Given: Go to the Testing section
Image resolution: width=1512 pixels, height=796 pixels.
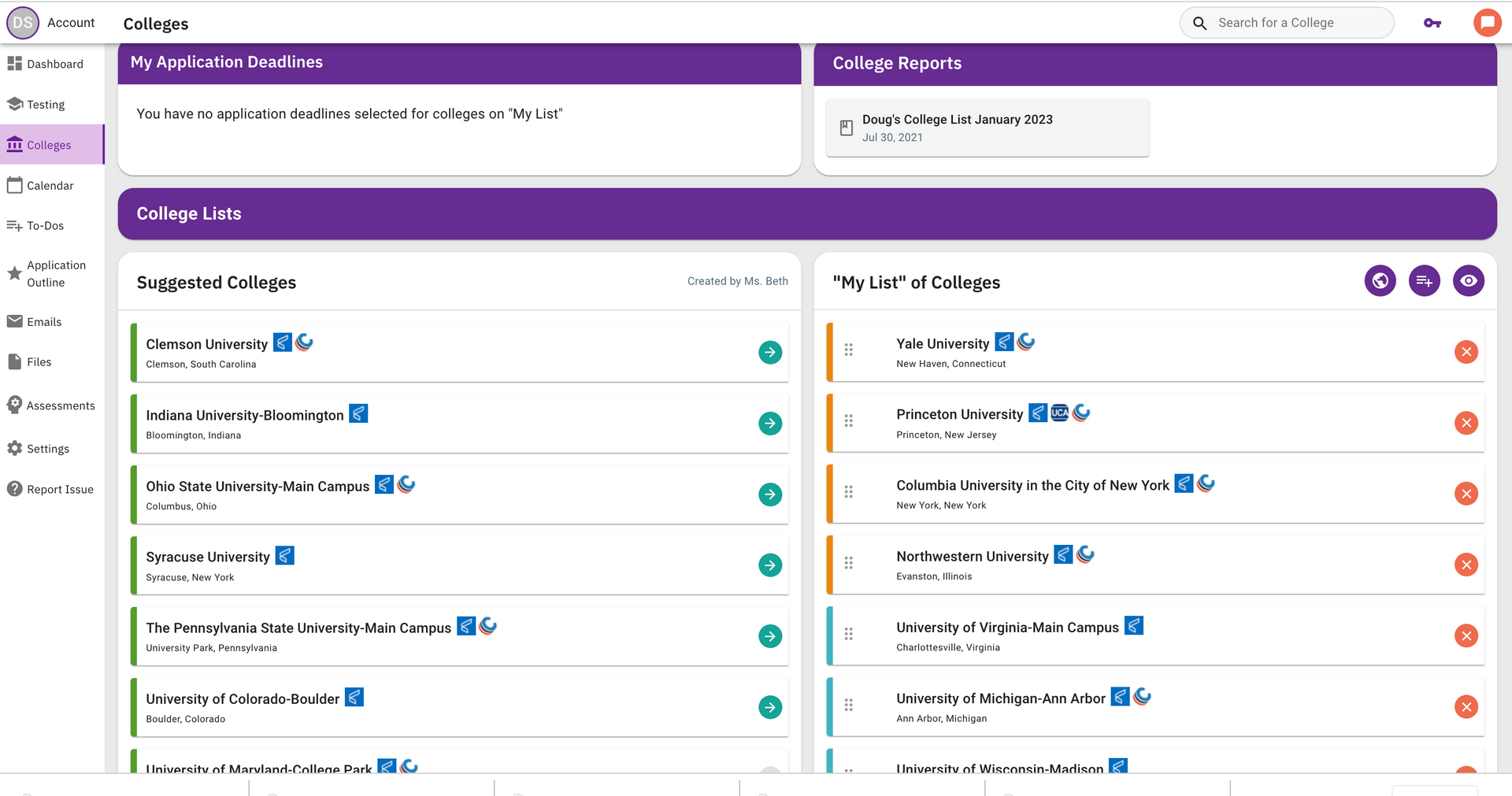Looking at the screenshot, I should point(46,105).
